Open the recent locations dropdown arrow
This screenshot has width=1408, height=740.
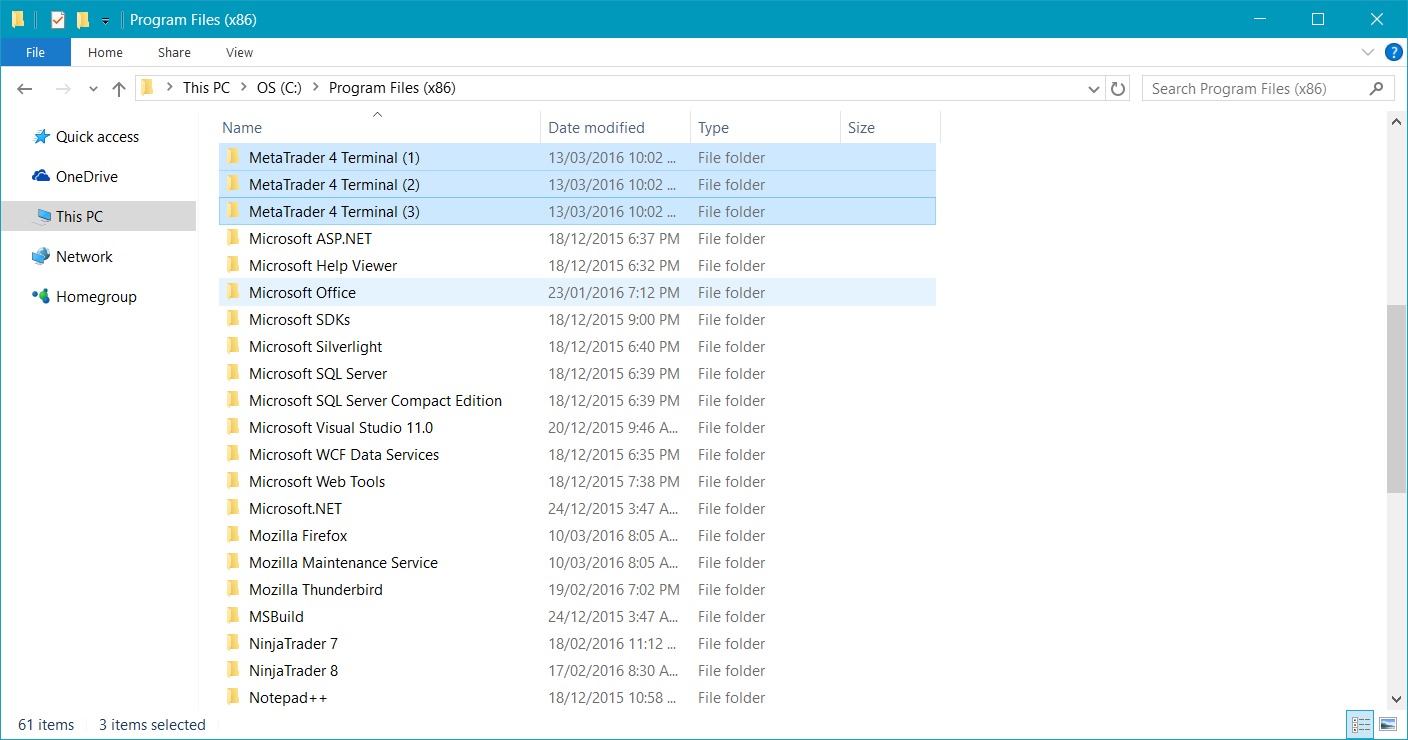click(x=93, y=89)
